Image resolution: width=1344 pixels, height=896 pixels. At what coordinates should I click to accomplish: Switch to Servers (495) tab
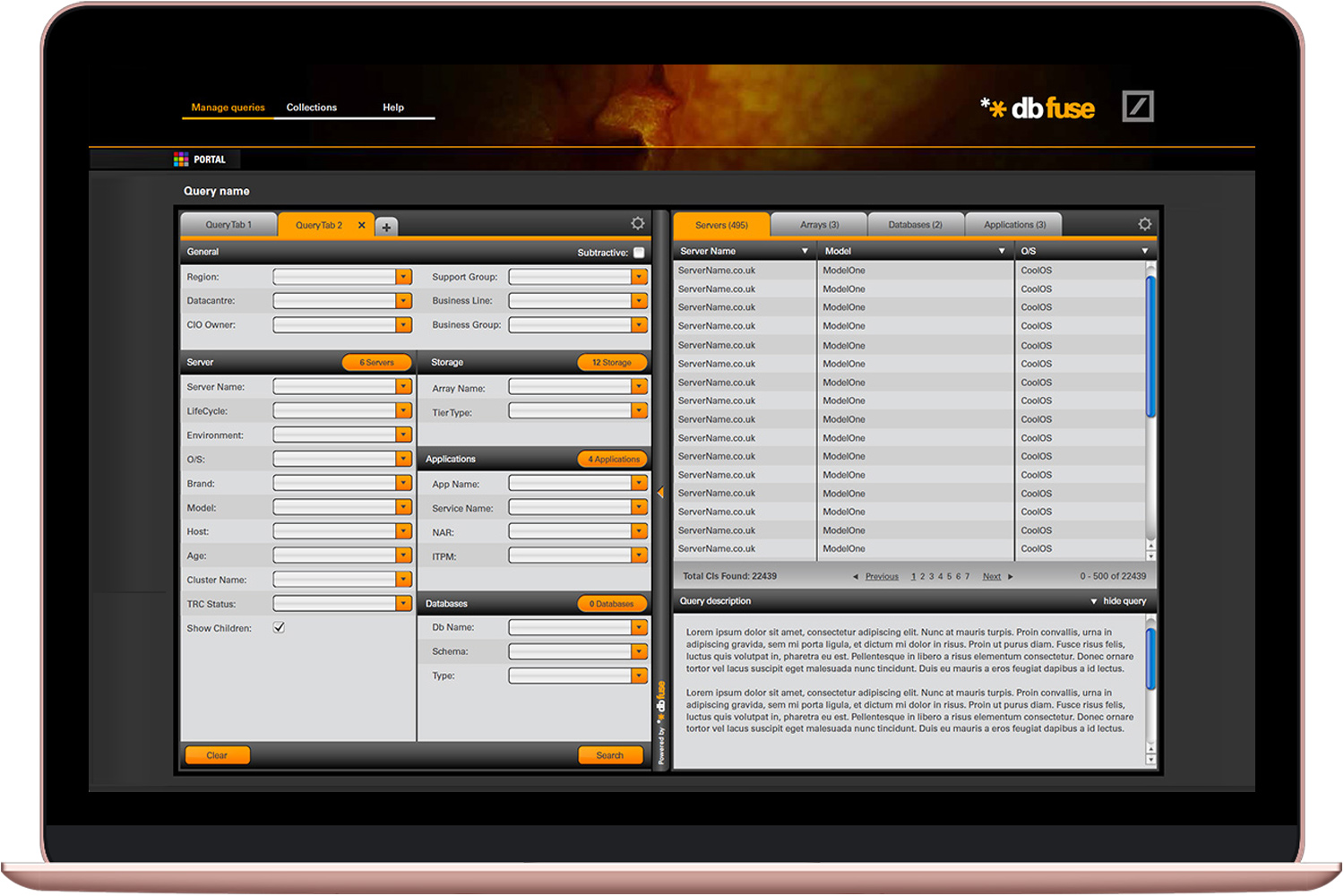coord(721,225)
